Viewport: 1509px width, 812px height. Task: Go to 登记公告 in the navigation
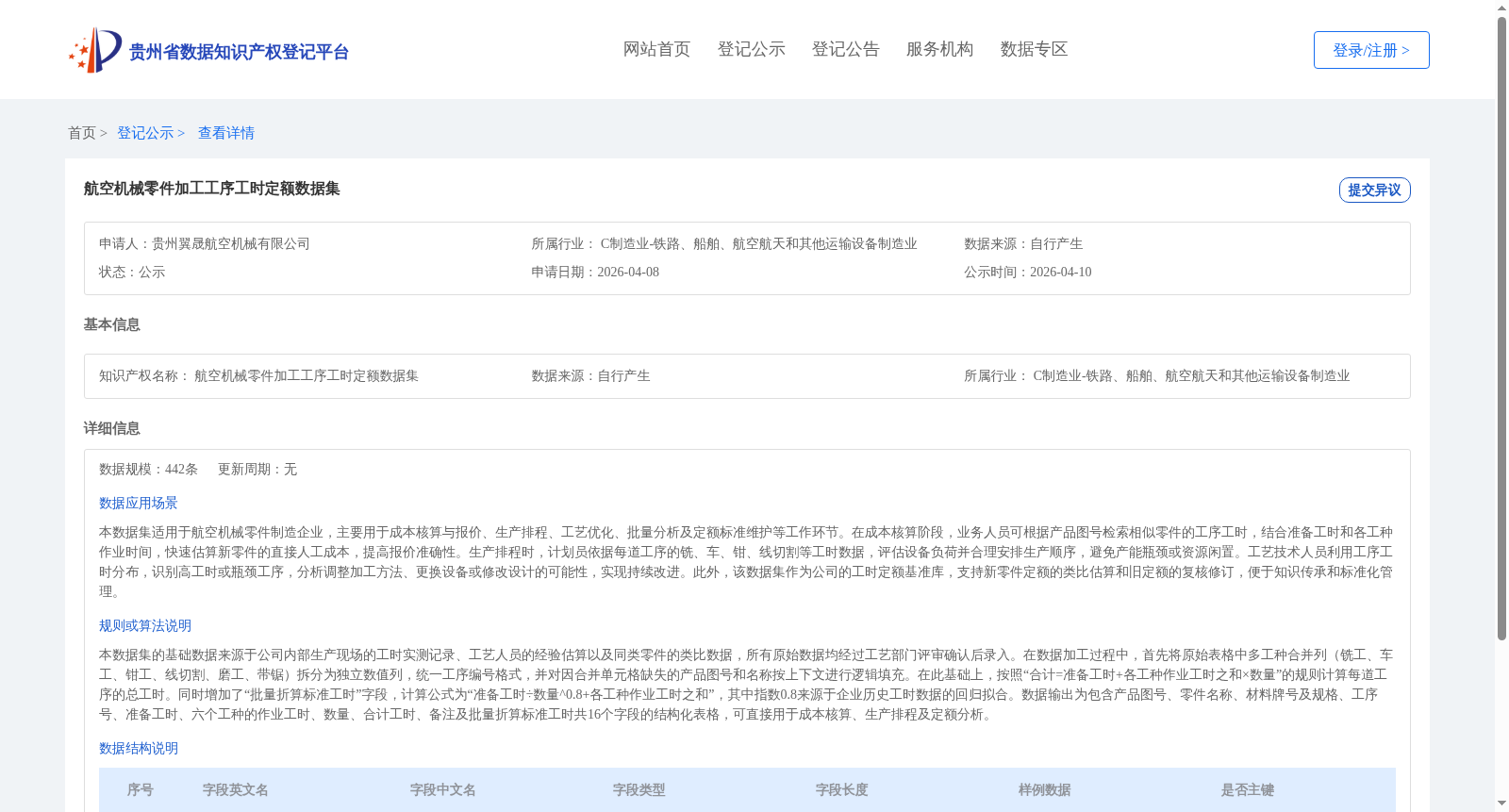pos(845,49)
